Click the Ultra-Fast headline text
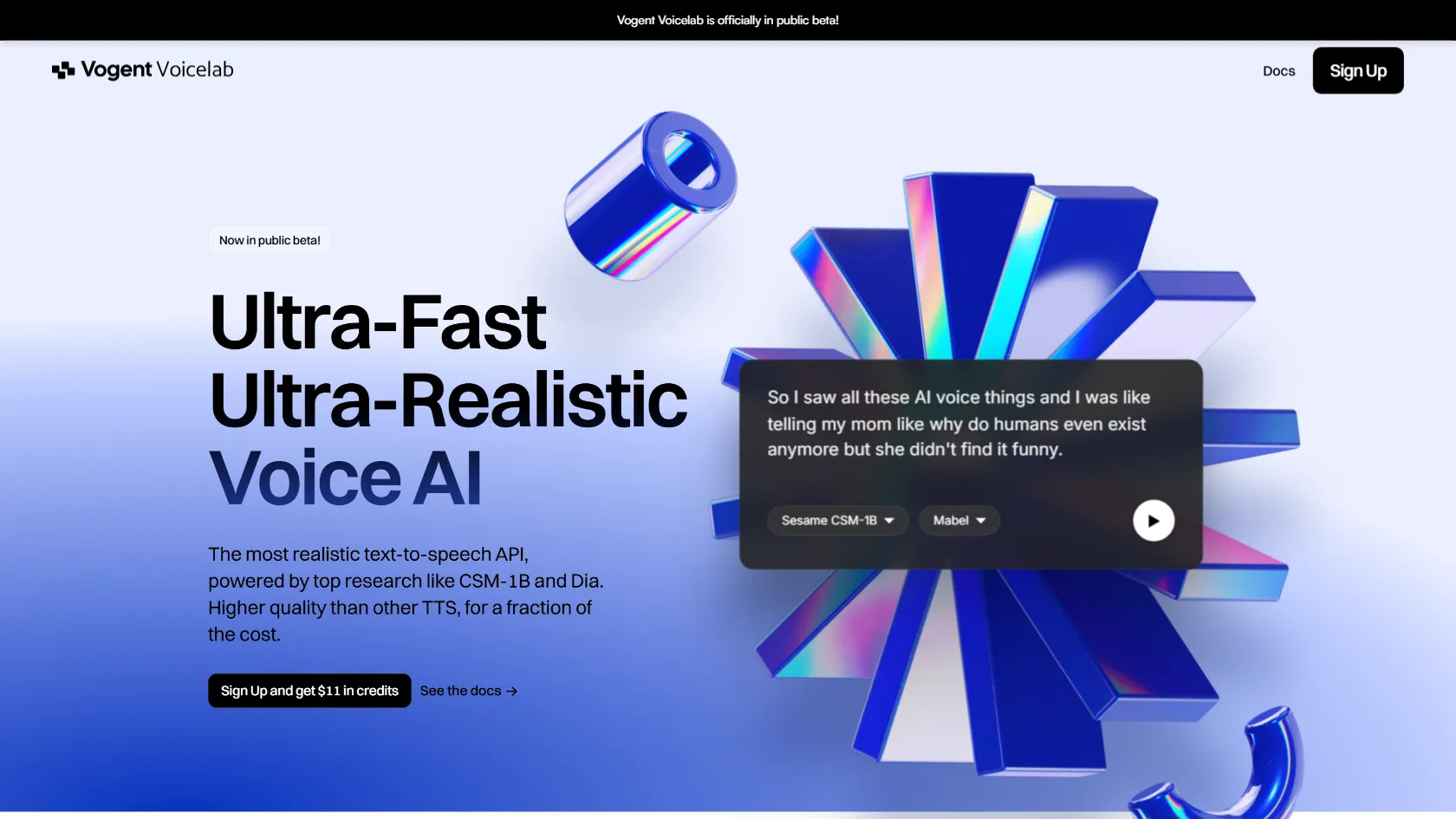The image size is (1456, 819). [378, 322]
